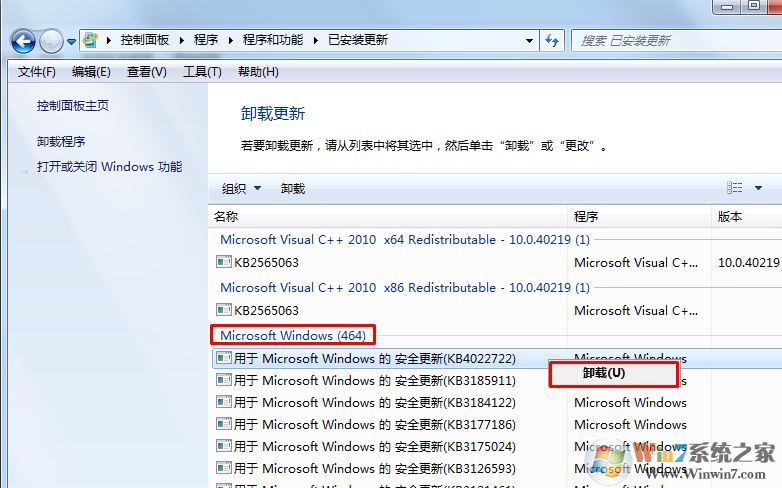
Task: Click icon of update KB3185911
Action: [224, 380]
